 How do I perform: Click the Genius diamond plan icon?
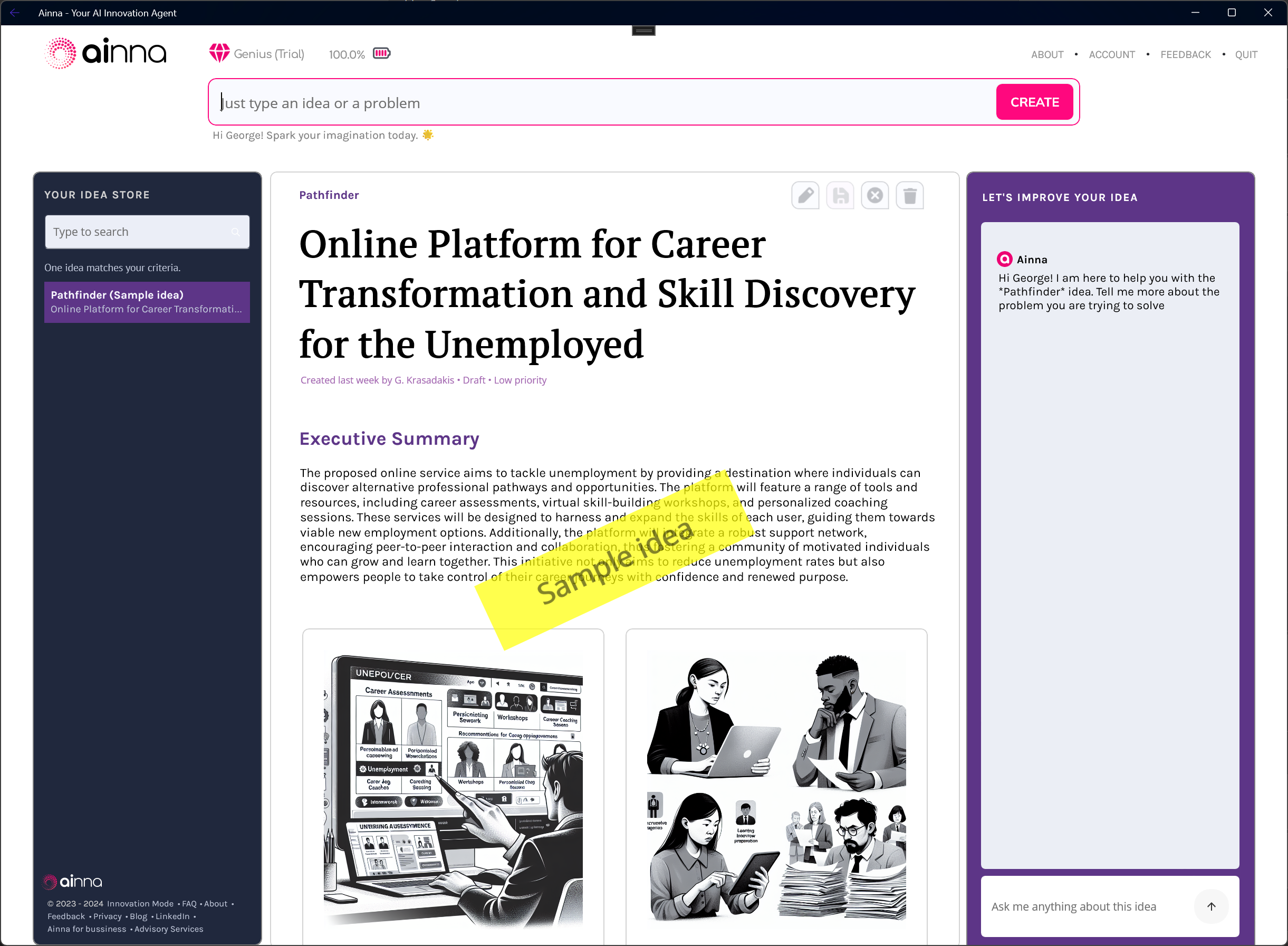click(219, 53)
